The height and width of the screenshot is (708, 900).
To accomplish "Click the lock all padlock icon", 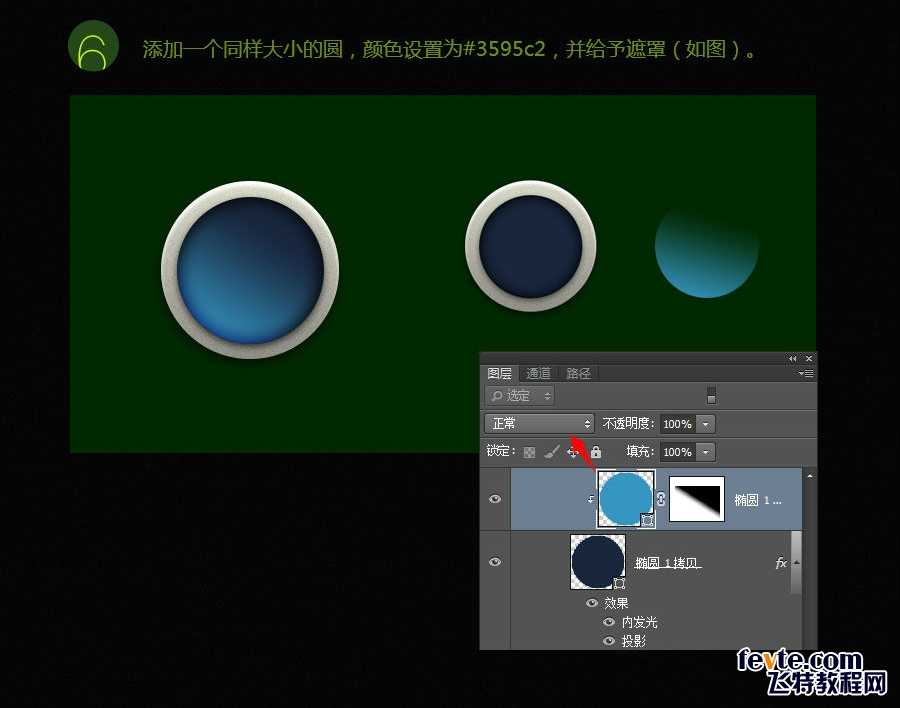I will 595,451.
